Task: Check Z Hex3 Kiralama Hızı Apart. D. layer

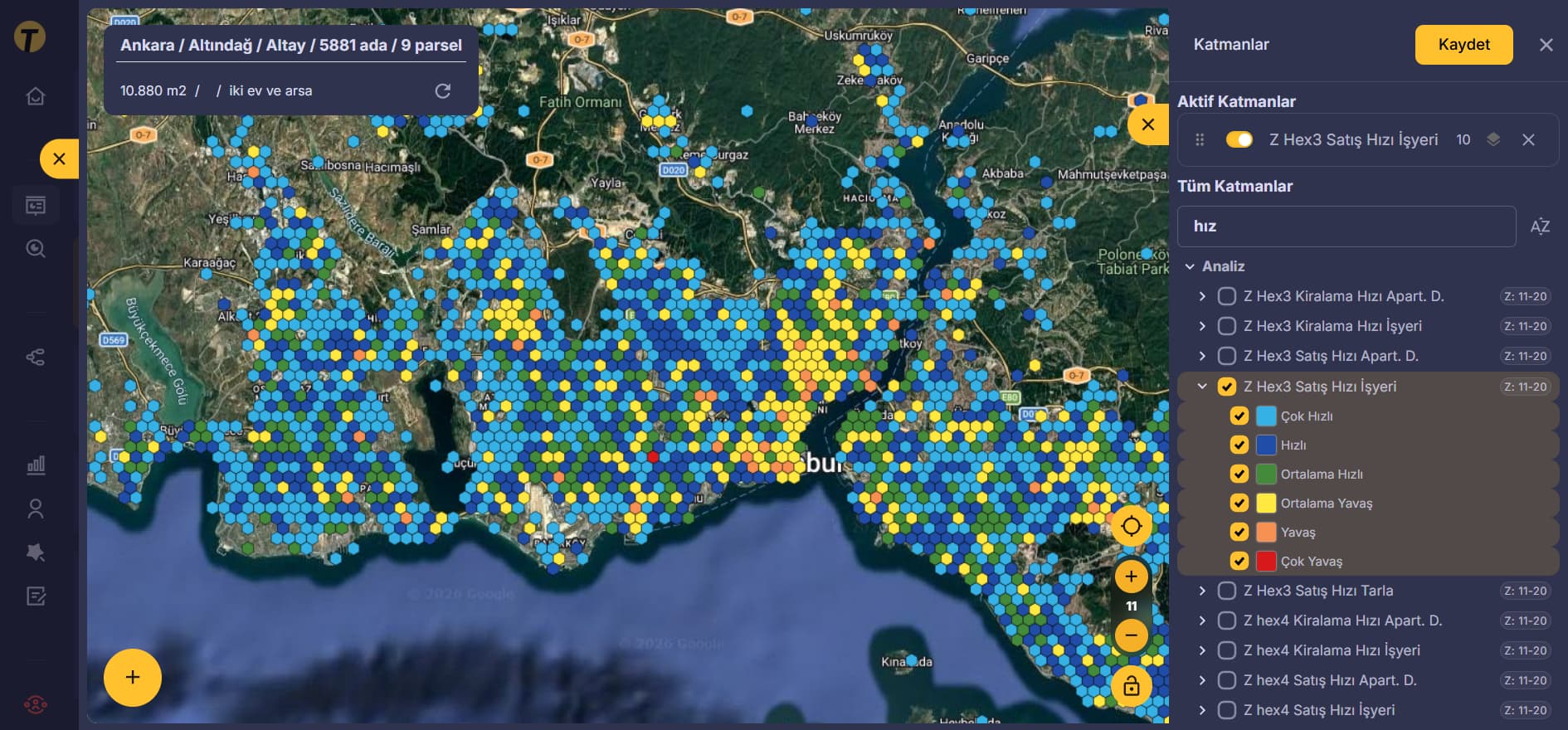Action: tap(1226, 296)
